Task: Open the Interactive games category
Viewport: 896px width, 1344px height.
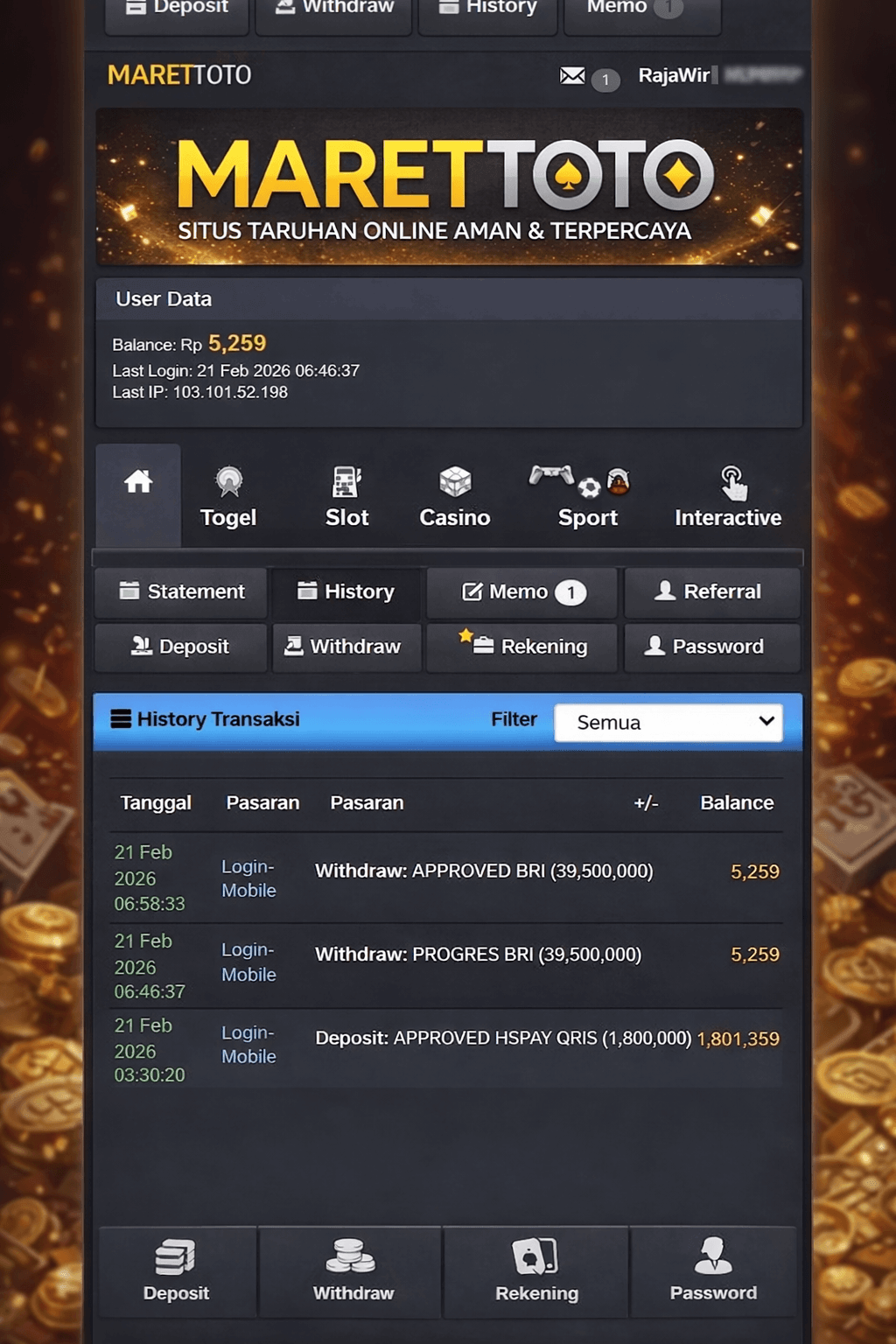Action: 728,496
